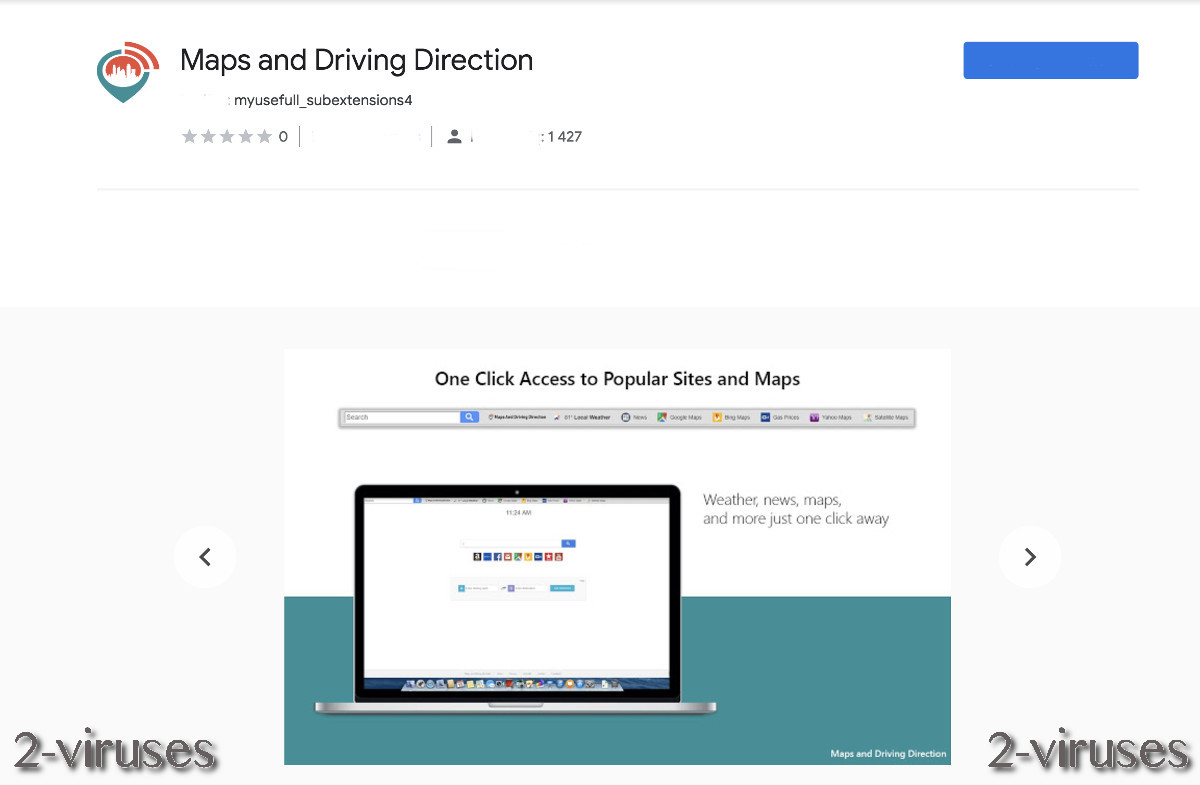The image size is (1200, 785).
Task: Give a five-star rating on the last star
Action: (x=265, y=136)
